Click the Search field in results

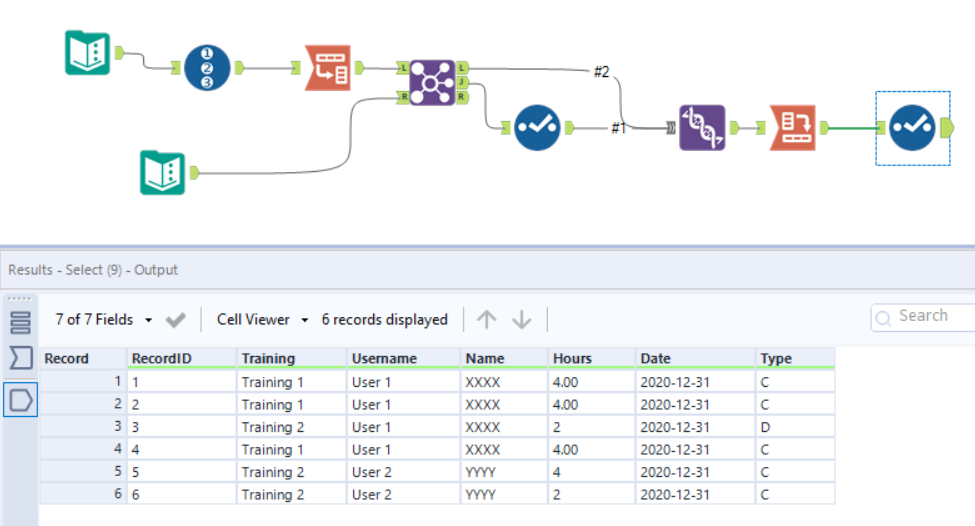tap(923, 316)
